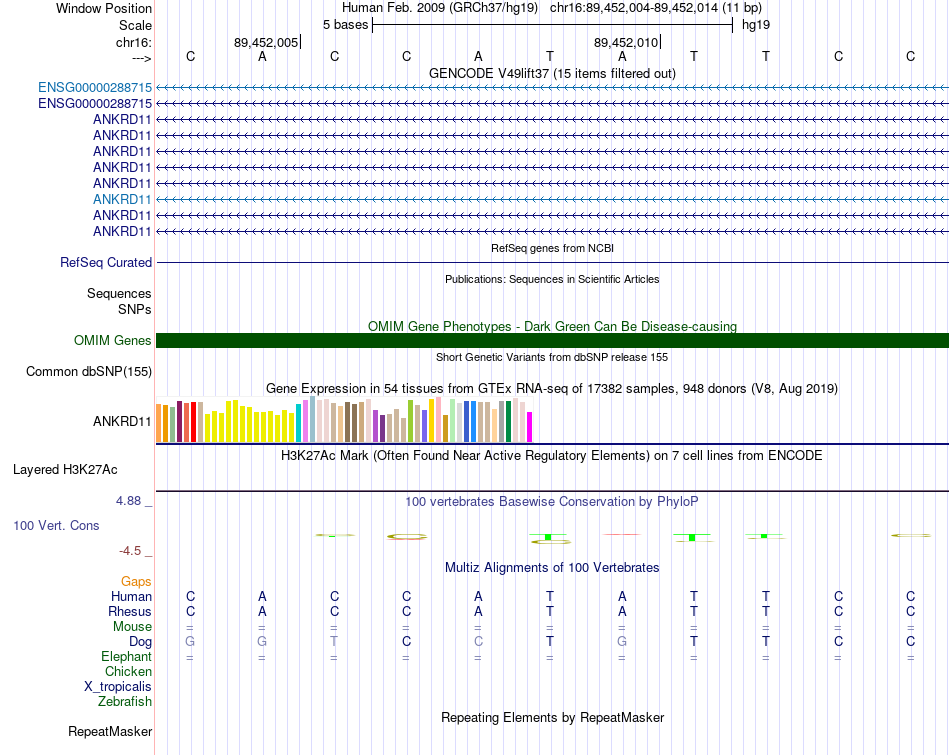Viewport: 950px width, 755px height.
Task: Open the GTEx Gene Expression track title
Action: [552, 388]
